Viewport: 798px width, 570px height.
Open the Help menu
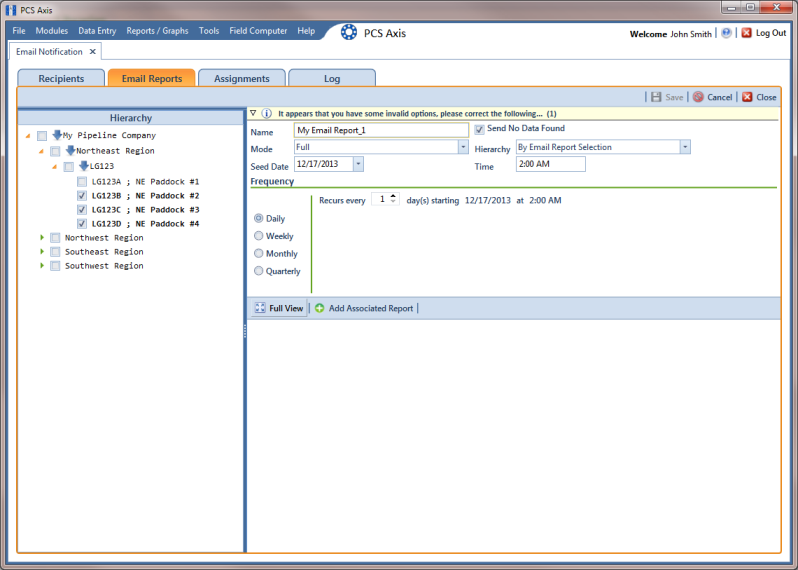click(x=306, y=31)
